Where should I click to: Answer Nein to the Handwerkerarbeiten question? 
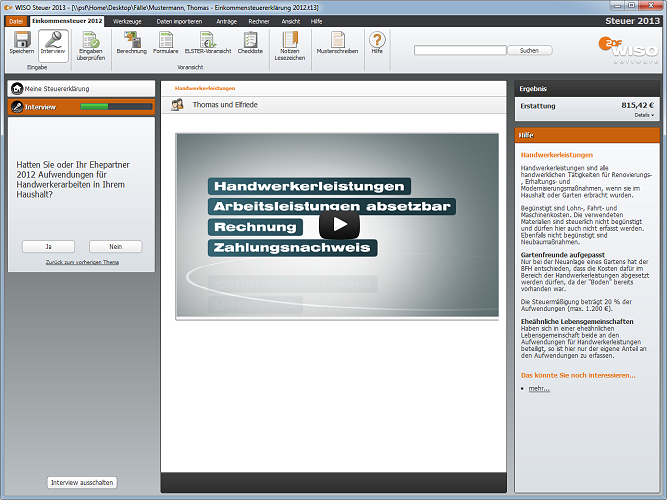coord(116,246)
